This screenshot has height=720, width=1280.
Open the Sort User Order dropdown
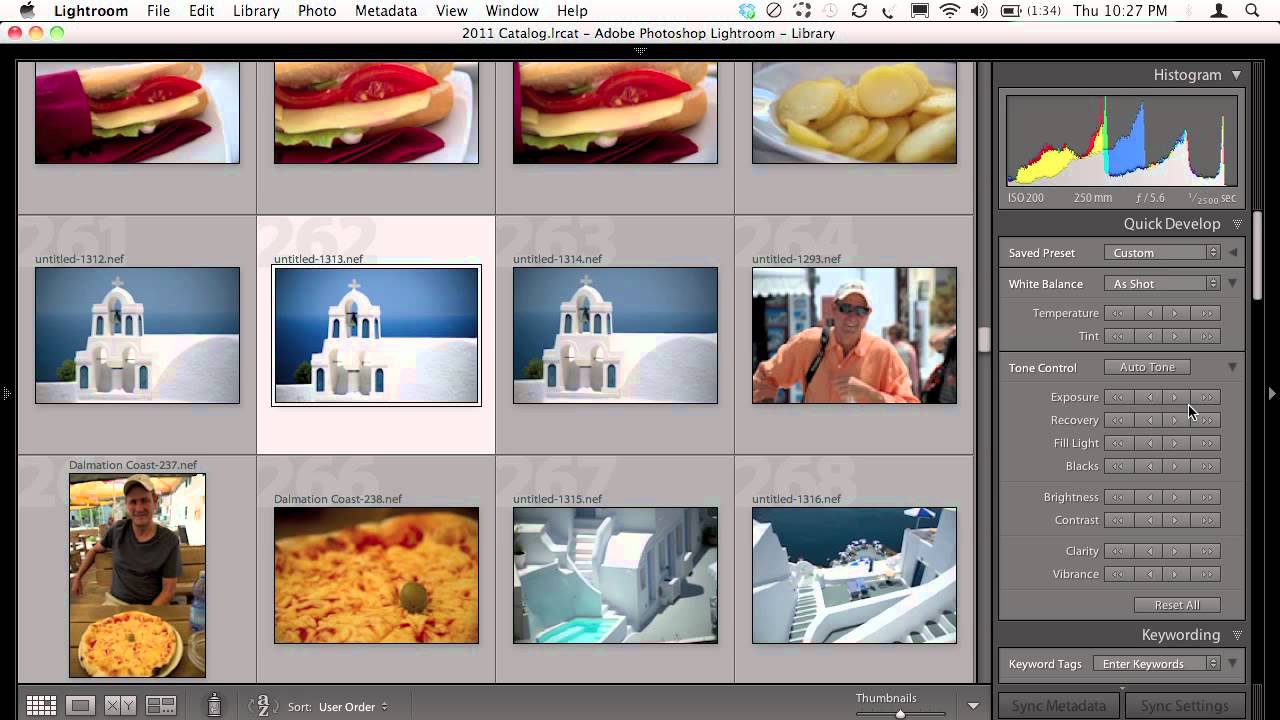[x=353, y=707]
